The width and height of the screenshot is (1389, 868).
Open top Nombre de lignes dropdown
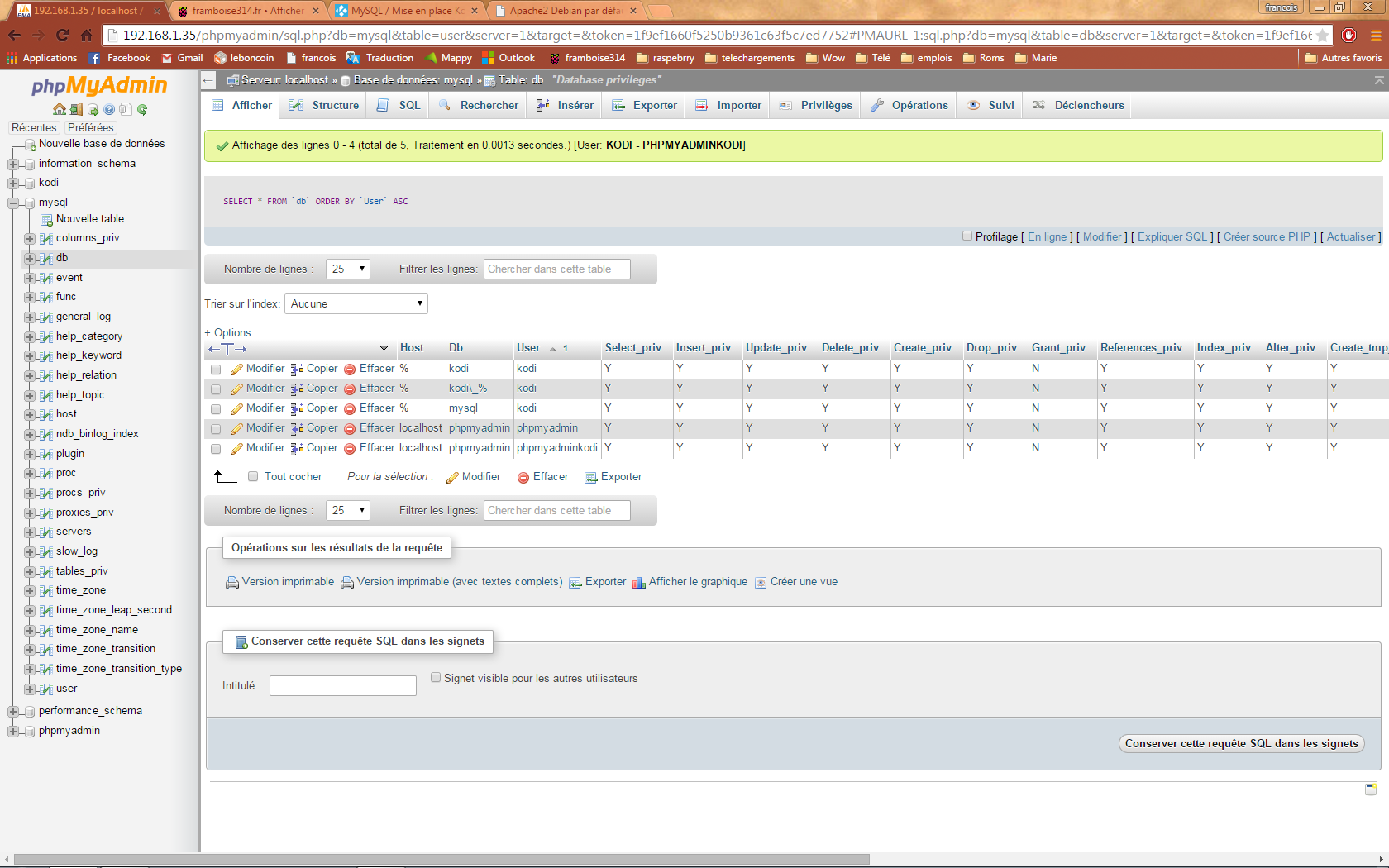(348, 269)
